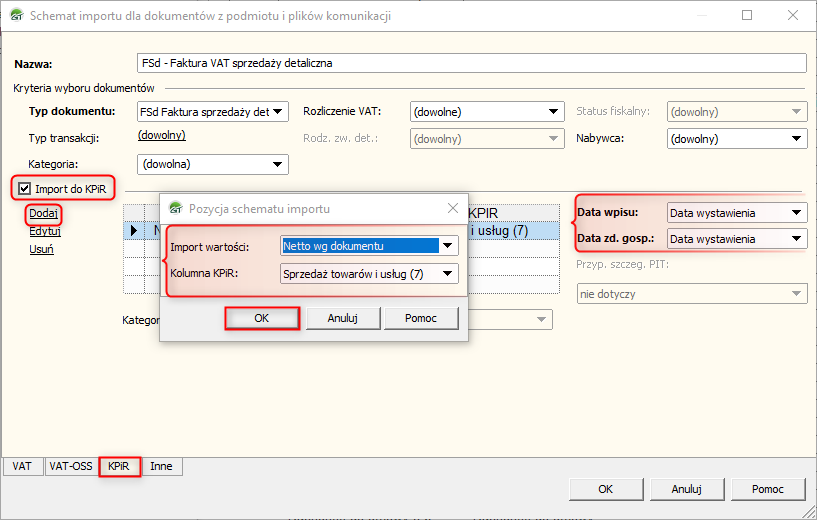Switch to the VAT tab

[22, 466]
